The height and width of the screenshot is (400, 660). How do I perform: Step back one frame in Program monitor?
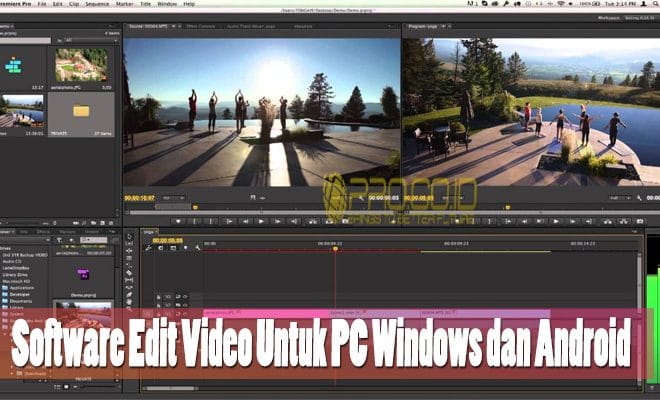(x=524, y=221)
